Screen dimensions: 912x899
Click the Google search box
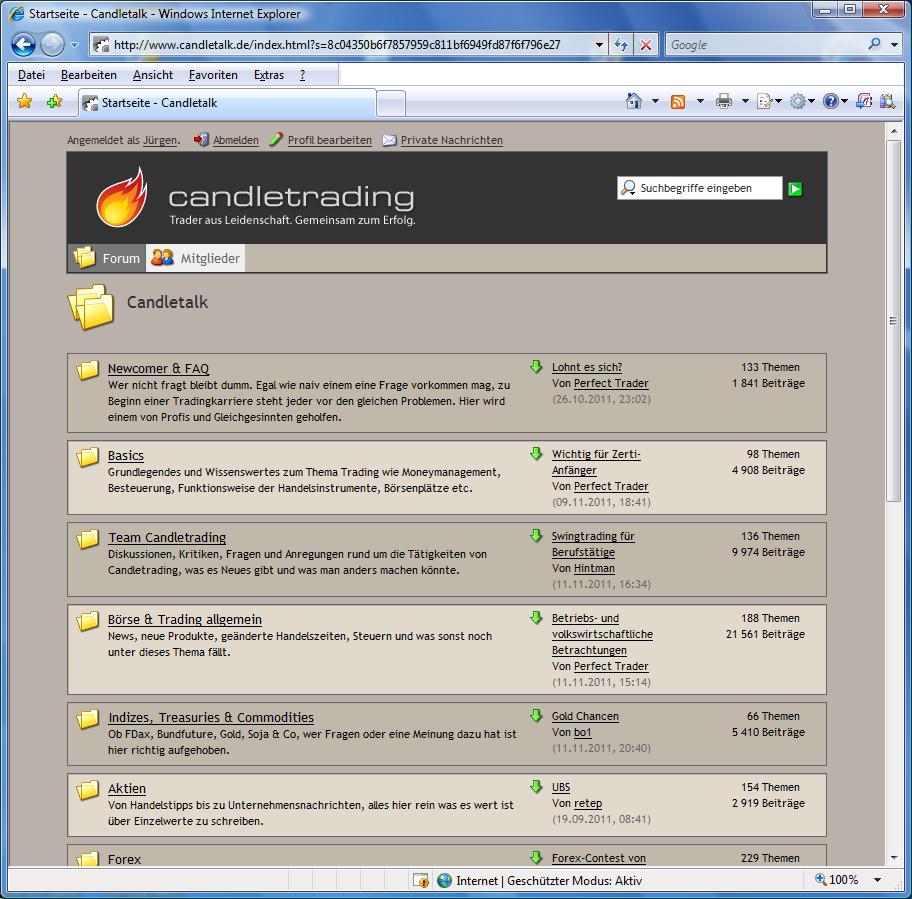click(765, 45)
